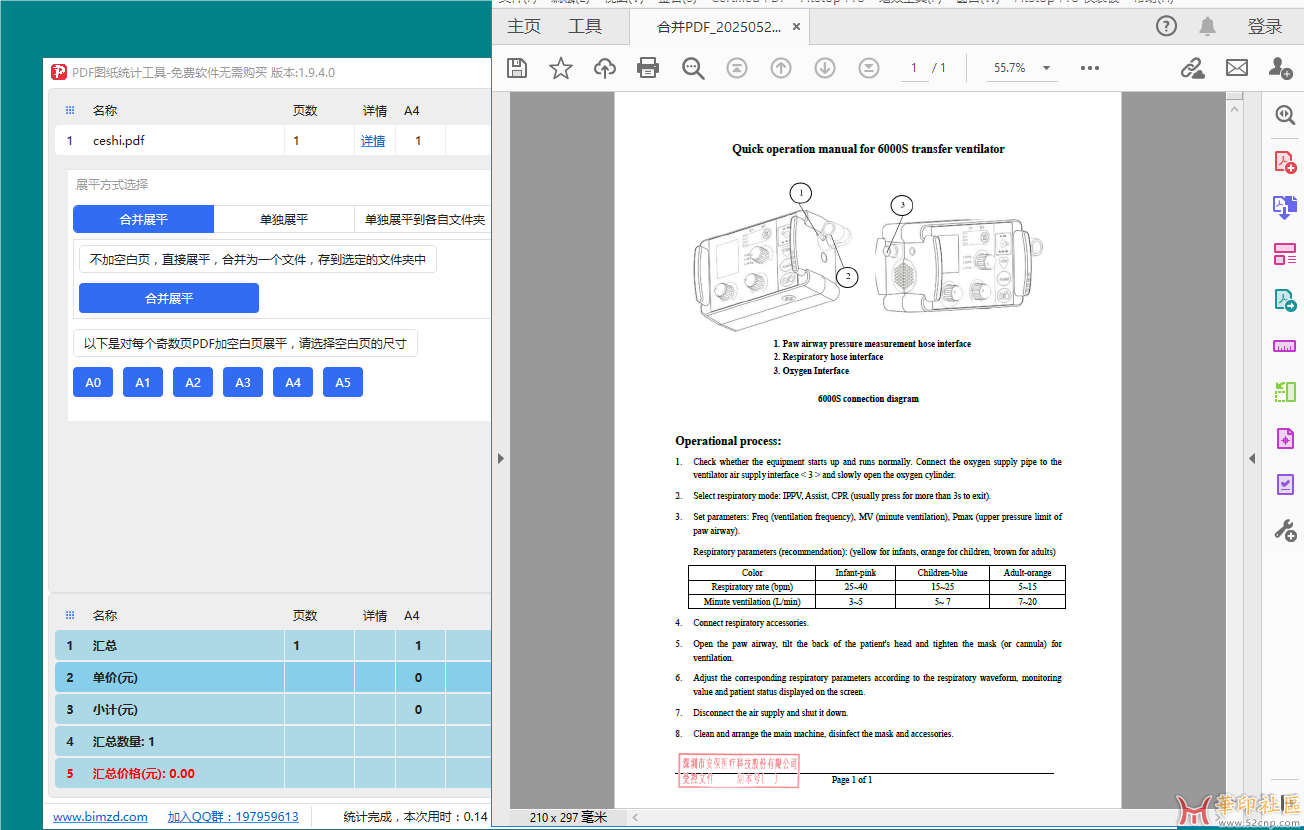Open the zoom level 55.7% dropdown

pyautogui.click(x=1021, y=68)
